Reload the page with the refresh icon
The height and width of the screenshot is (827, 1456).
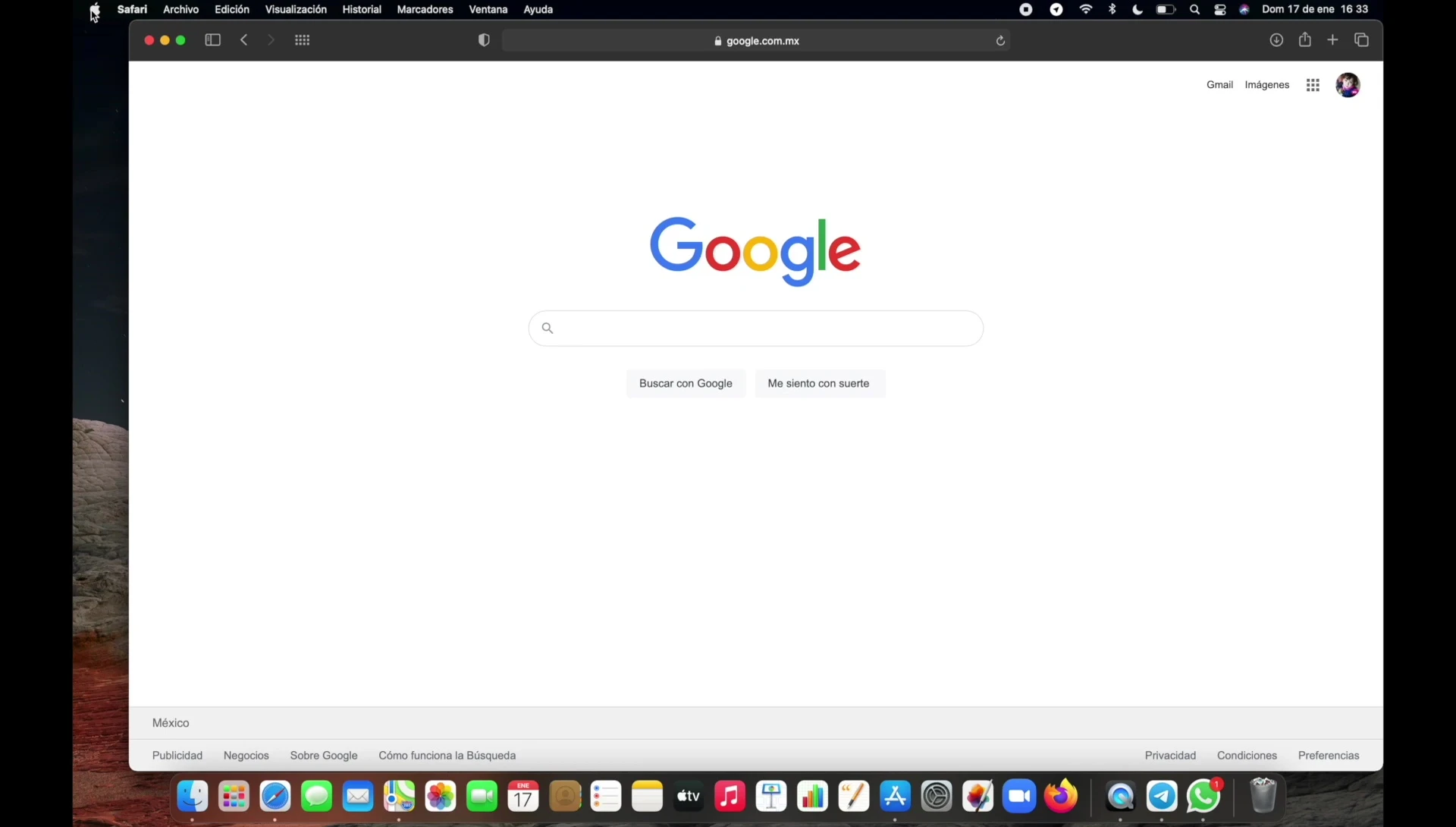1000,41
